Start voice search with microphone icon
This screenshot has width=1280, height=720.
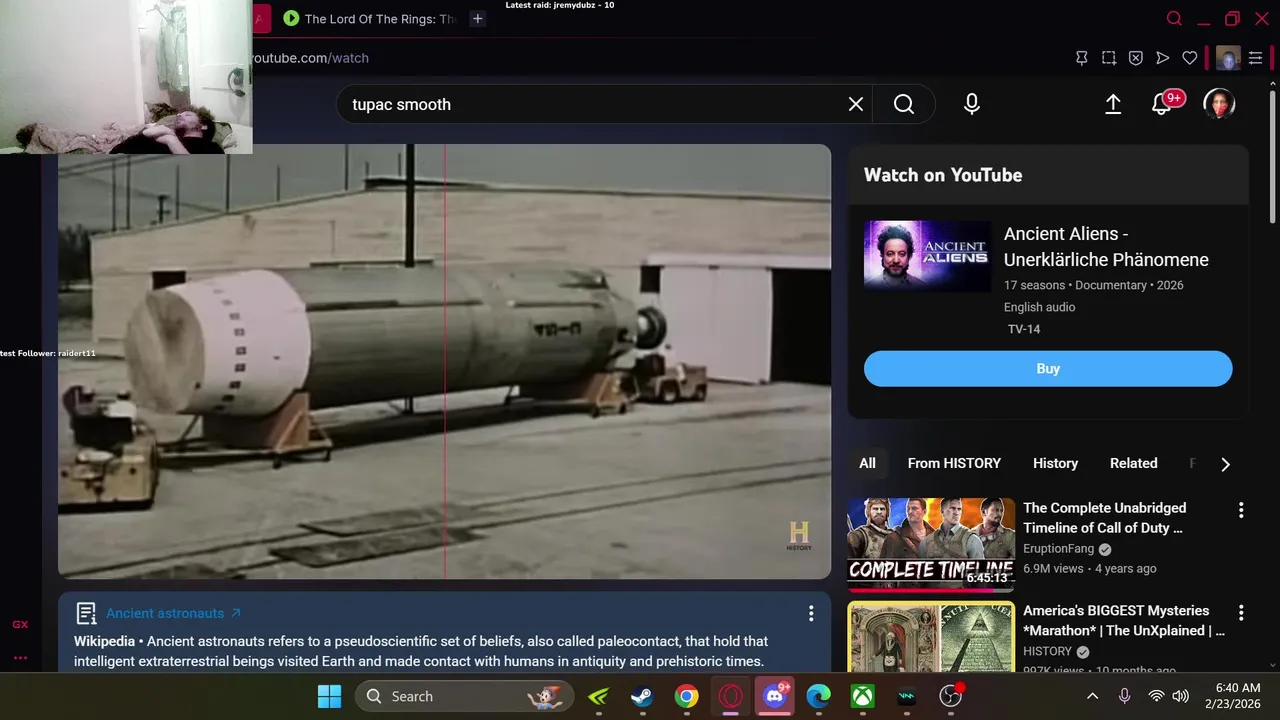point(972,104)
